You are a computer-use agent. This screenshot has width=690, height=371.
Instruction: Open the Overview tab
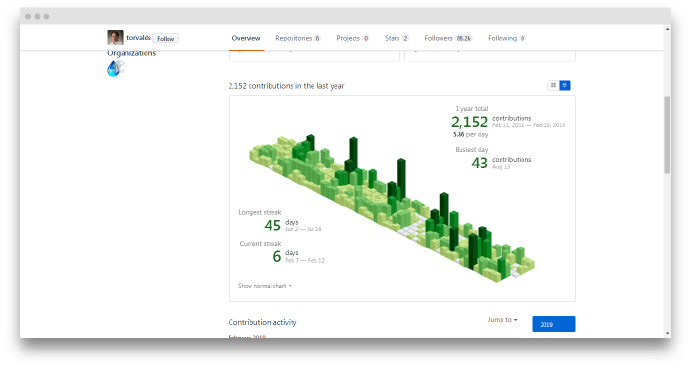click(x=246, y=38)
